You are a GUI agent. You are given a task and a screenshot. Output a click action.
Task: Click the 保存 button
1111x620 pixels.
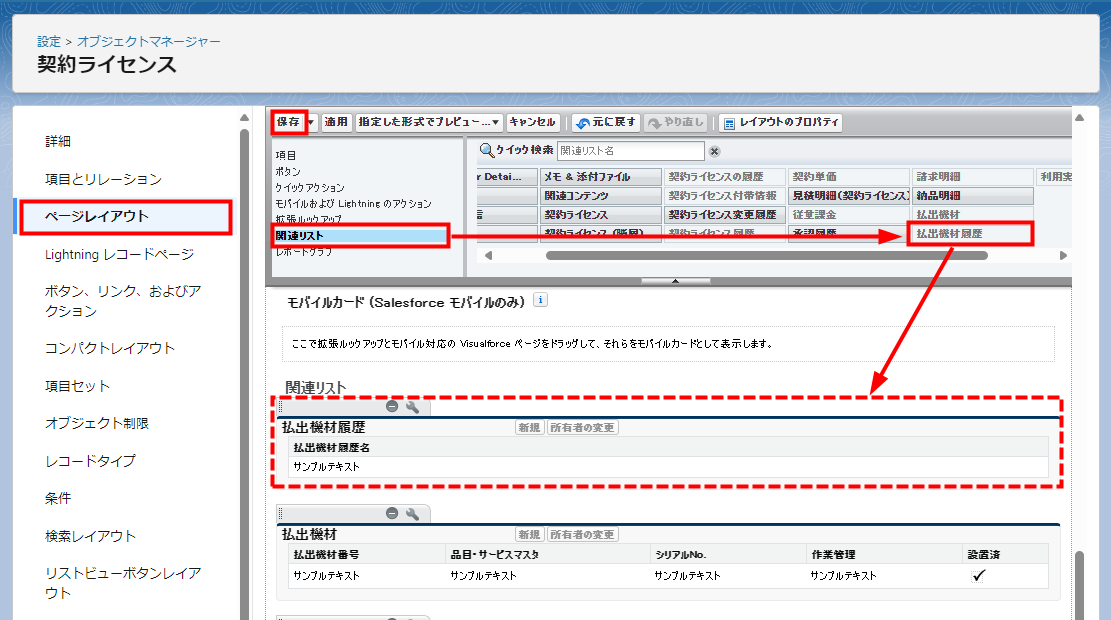pyautogui.click(x=289, y=122)
